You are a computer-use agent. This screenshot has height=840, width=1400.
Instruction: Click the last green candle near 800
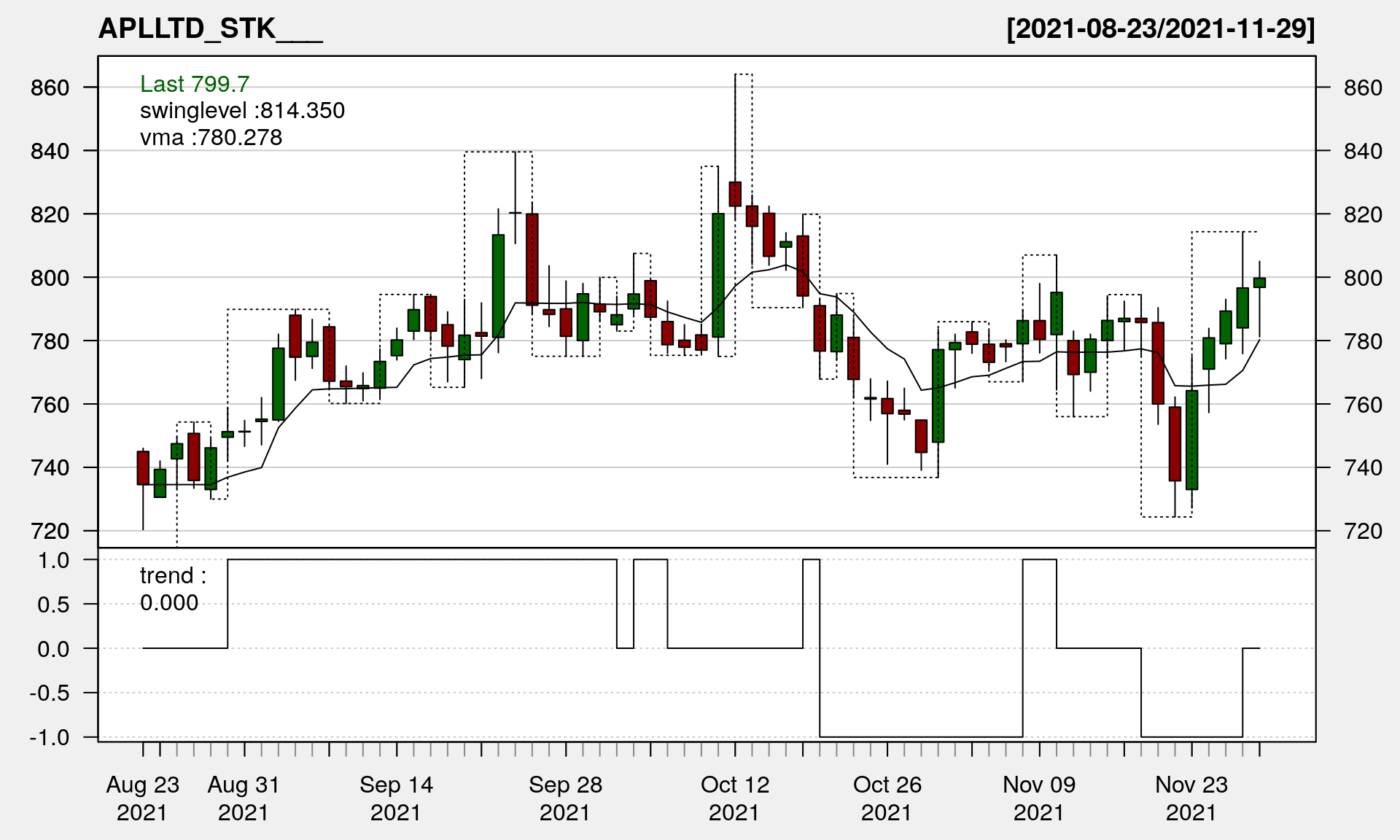pyautogui.click(x=1259, y=282)
